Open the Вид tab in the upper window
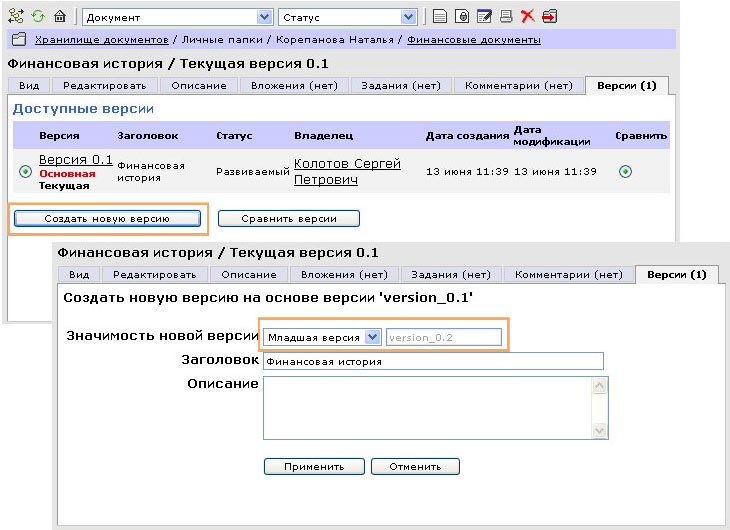Viewport: 730px width, 530px height. coord(29,86)
